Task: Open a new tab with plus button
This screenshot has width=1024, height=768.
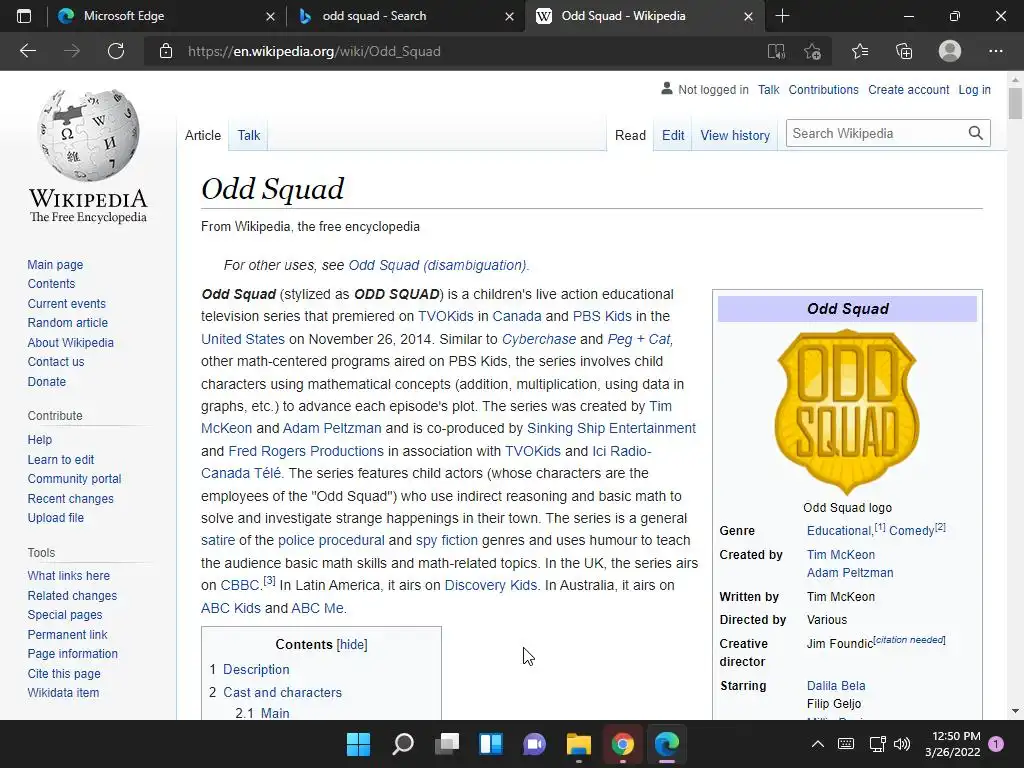Action: 782,16
